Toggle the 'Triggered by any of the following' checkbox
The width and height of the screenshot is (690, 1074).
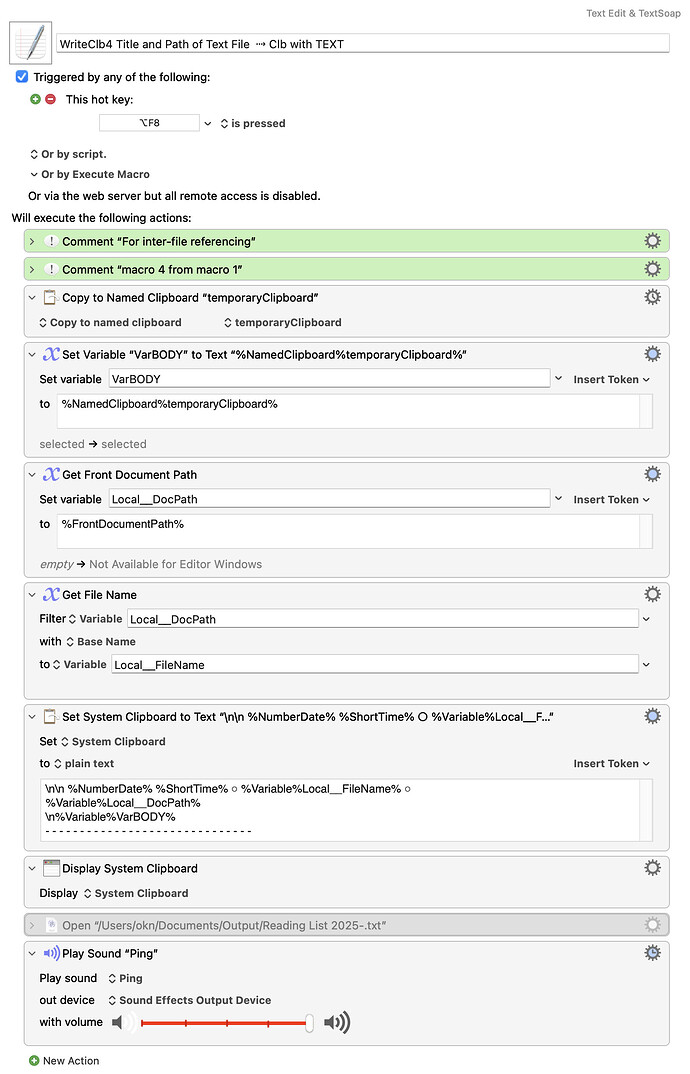point(22,76)
